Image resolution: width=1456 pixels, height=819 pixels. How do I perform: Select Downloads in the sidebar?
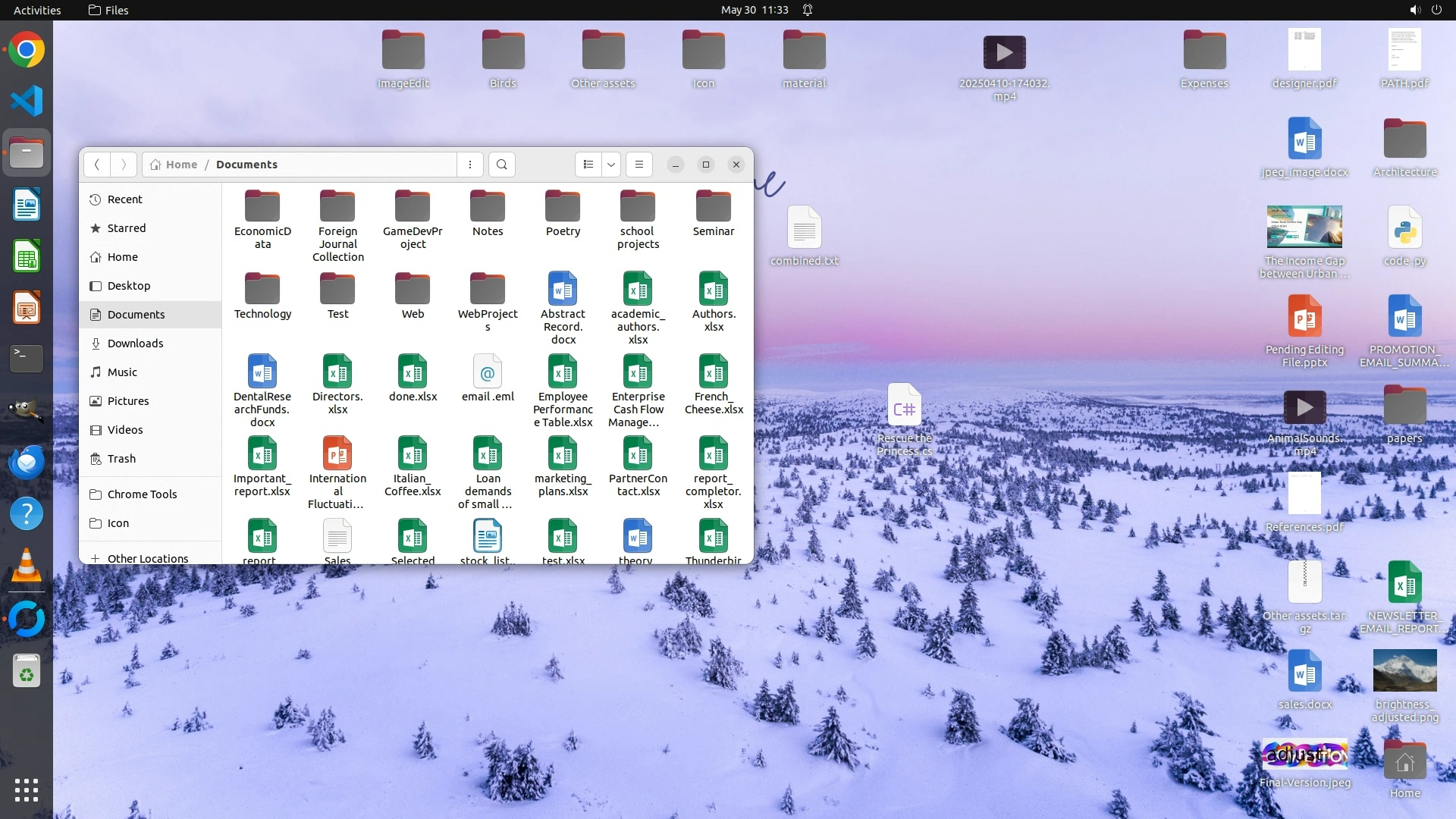(135, 344)
